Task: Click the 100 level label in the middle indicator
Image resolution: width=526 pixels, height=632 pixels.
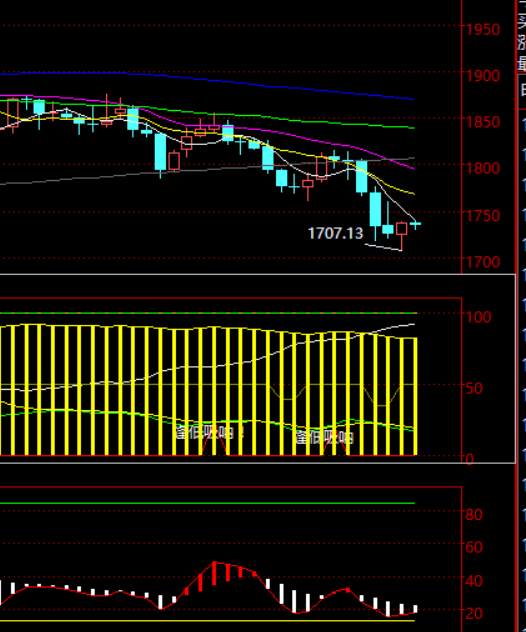Action: coord(479,317)
